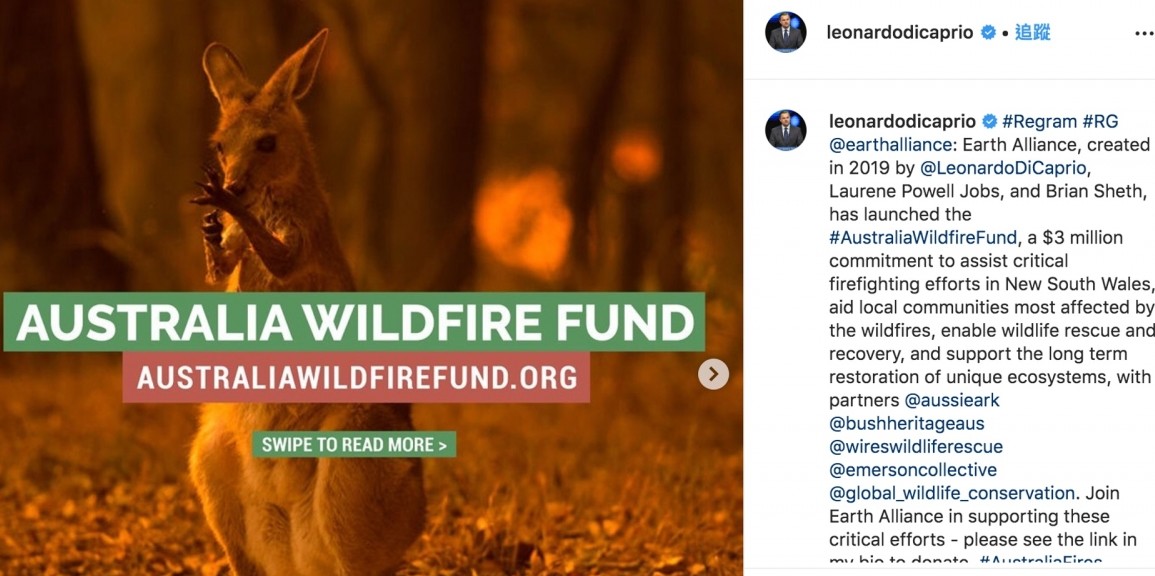This screenshot has height=576, width=1155.
Task: Open the three-dot more options menu
Action: tap(1144, 33)
